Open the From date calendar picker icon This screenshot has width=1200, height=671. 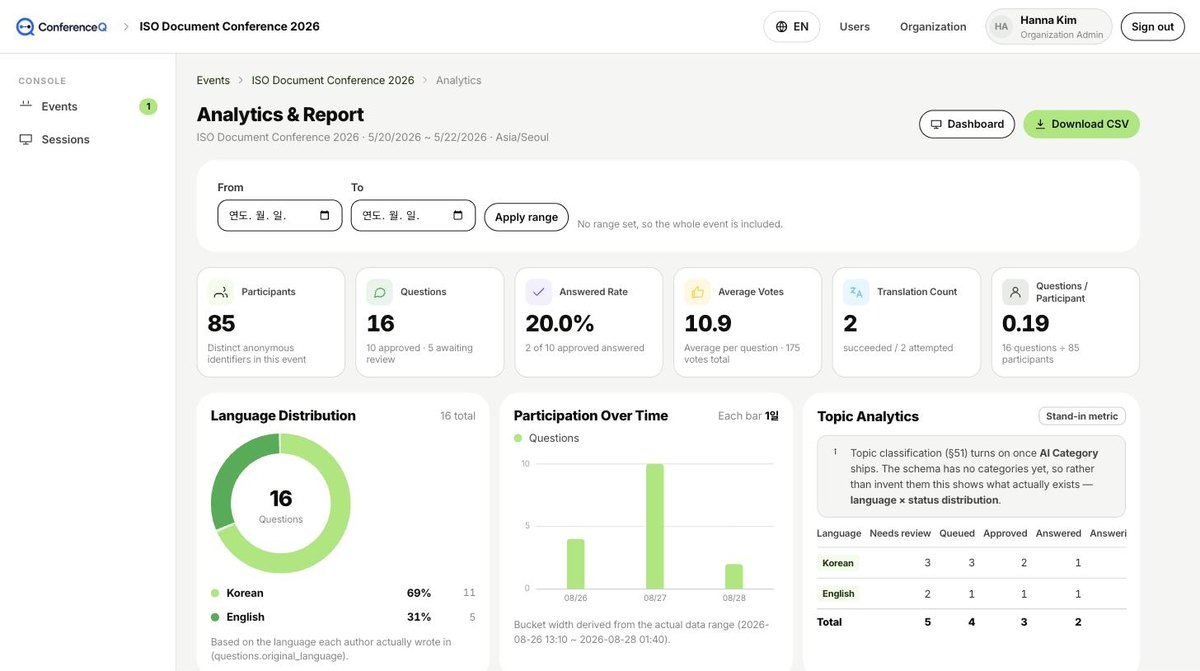click(325, 215)
